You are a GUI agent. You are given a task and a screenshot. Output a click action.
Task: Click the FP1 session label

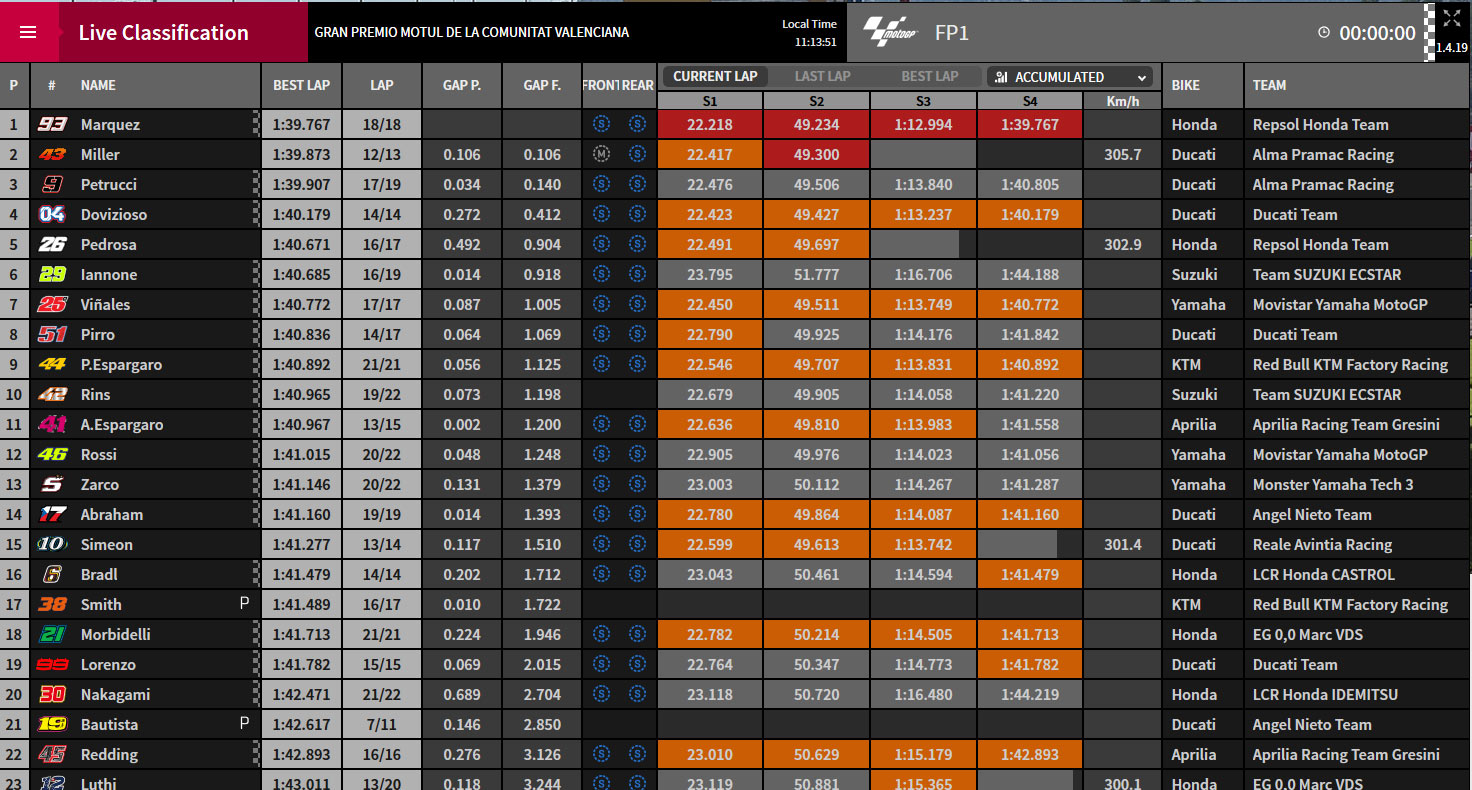pos(952,33)
